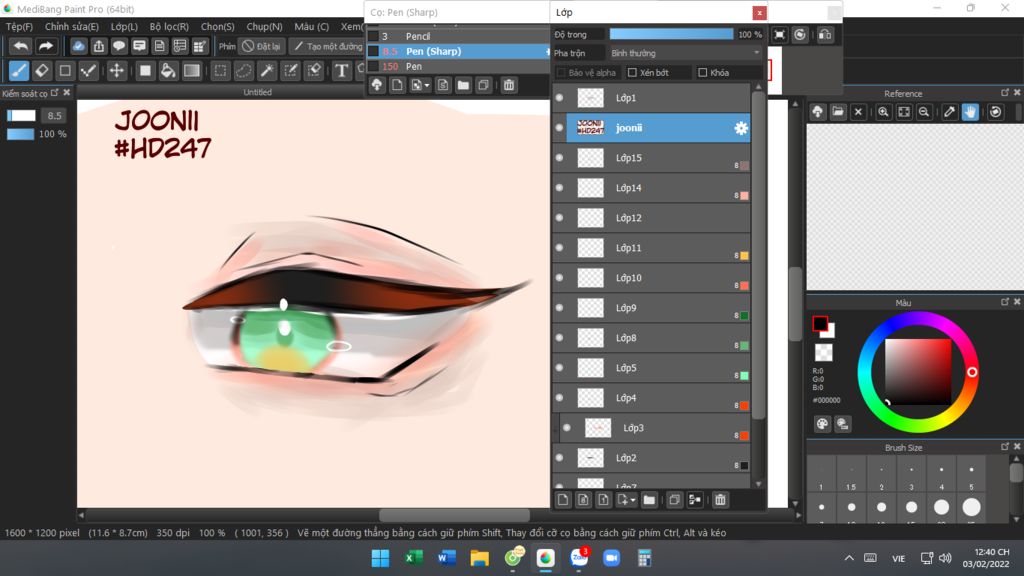
Task: Open the color palette icon in Màu panel
Action: coord(822,424)
